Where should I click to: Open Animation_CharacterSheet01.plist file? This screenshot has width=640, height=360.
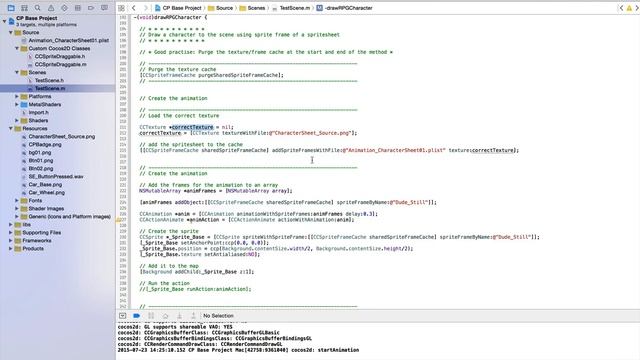[65, 40]
